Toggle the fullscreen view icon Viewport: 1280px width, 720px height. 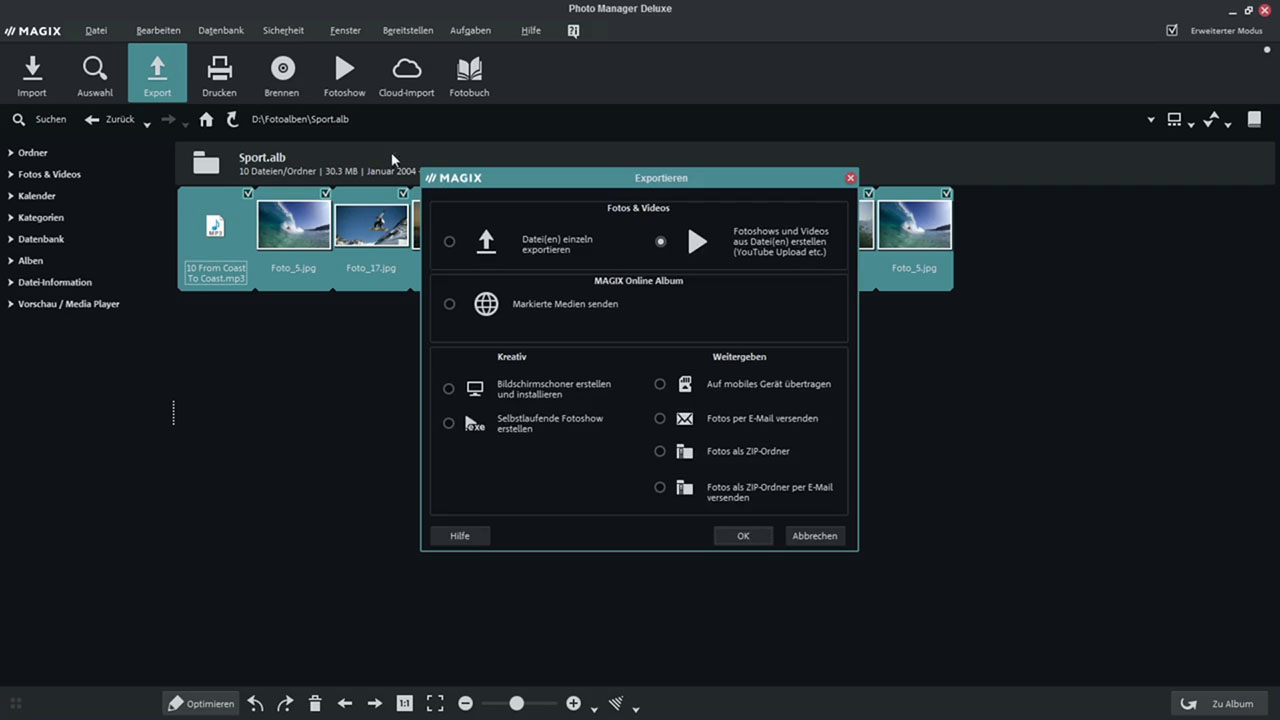435,703
